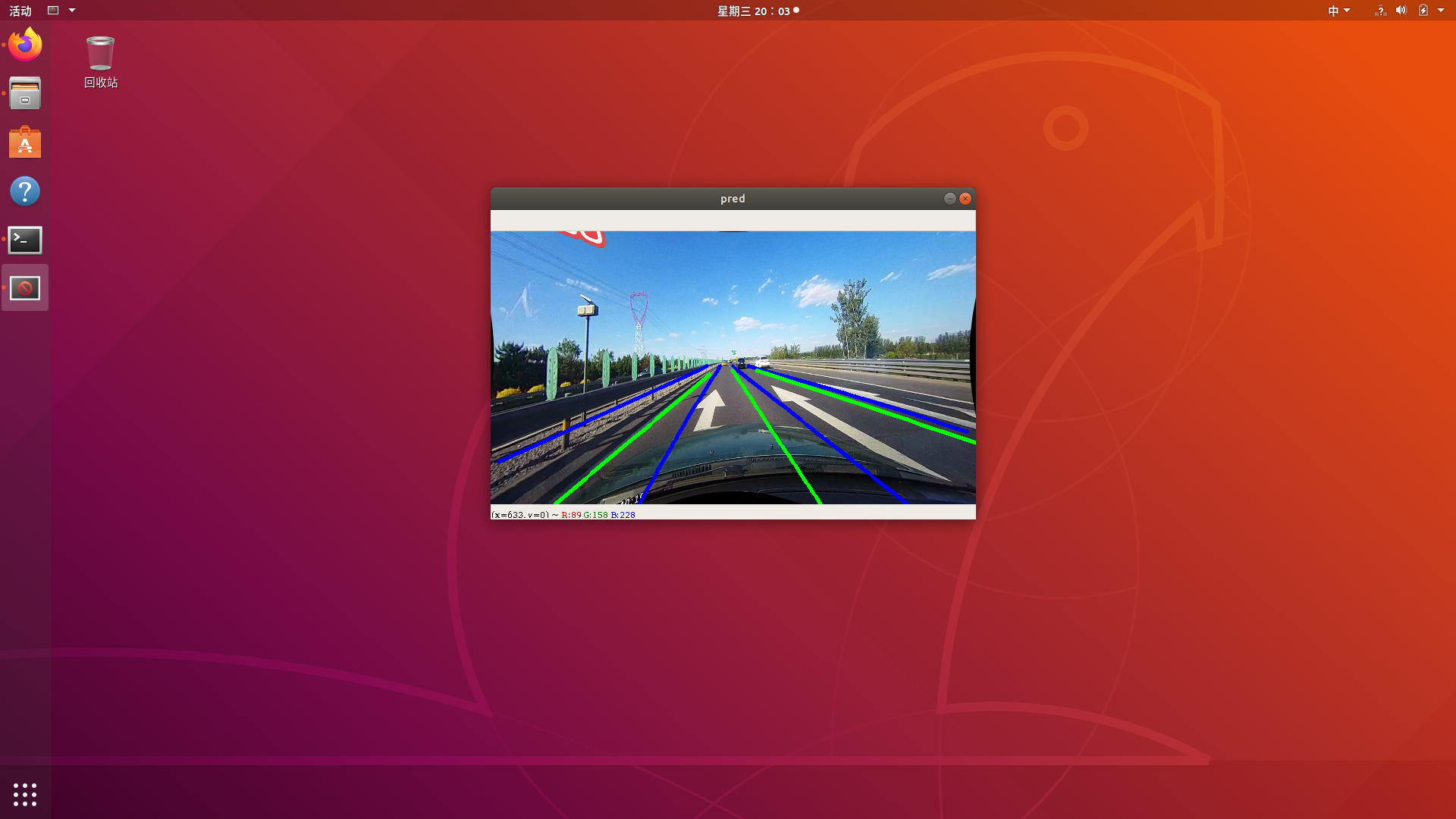Viewport: 1456px width, 819px height.
Task: Click the pred window title bar
Action: point(733,199)
